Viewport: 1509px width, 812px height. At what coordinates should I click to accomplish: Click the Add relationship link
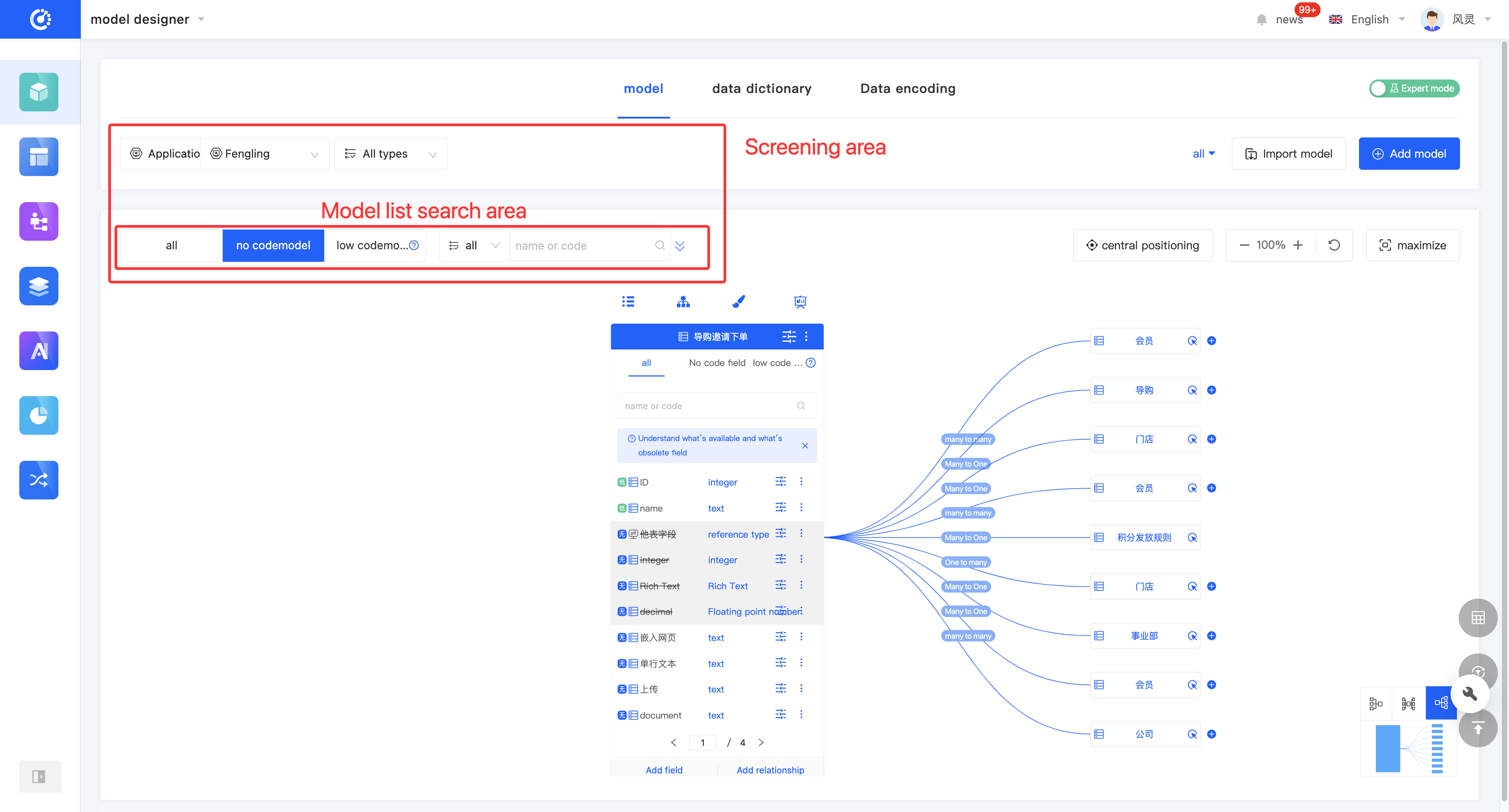coord(770,770)
